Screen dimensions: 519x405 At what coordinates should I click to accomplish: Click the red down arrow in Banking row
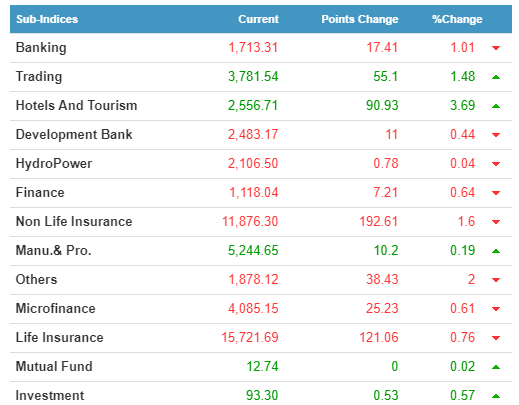click(496, 48)
